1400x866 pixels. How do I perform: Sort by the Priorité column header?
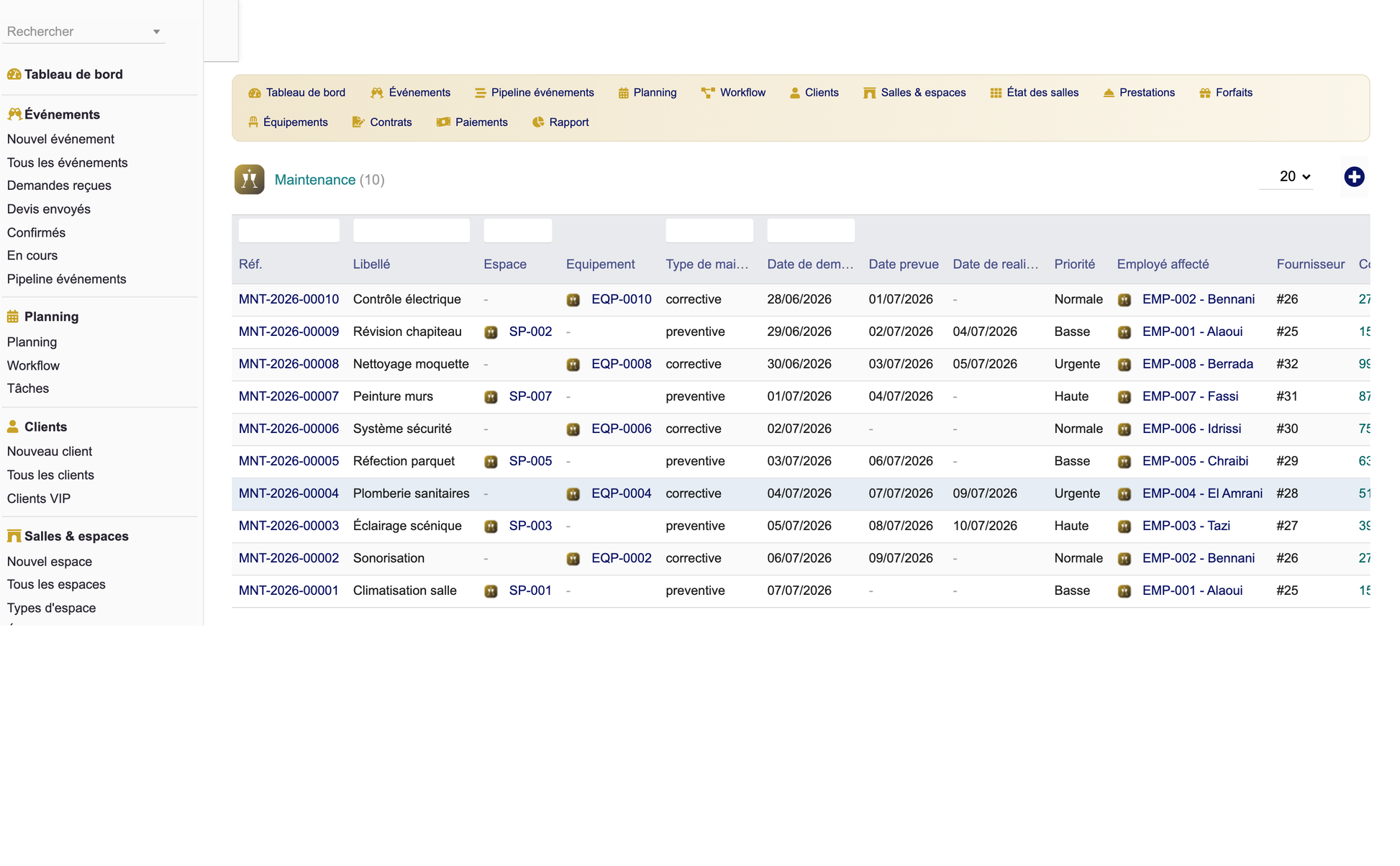(x=1075, y=265)
